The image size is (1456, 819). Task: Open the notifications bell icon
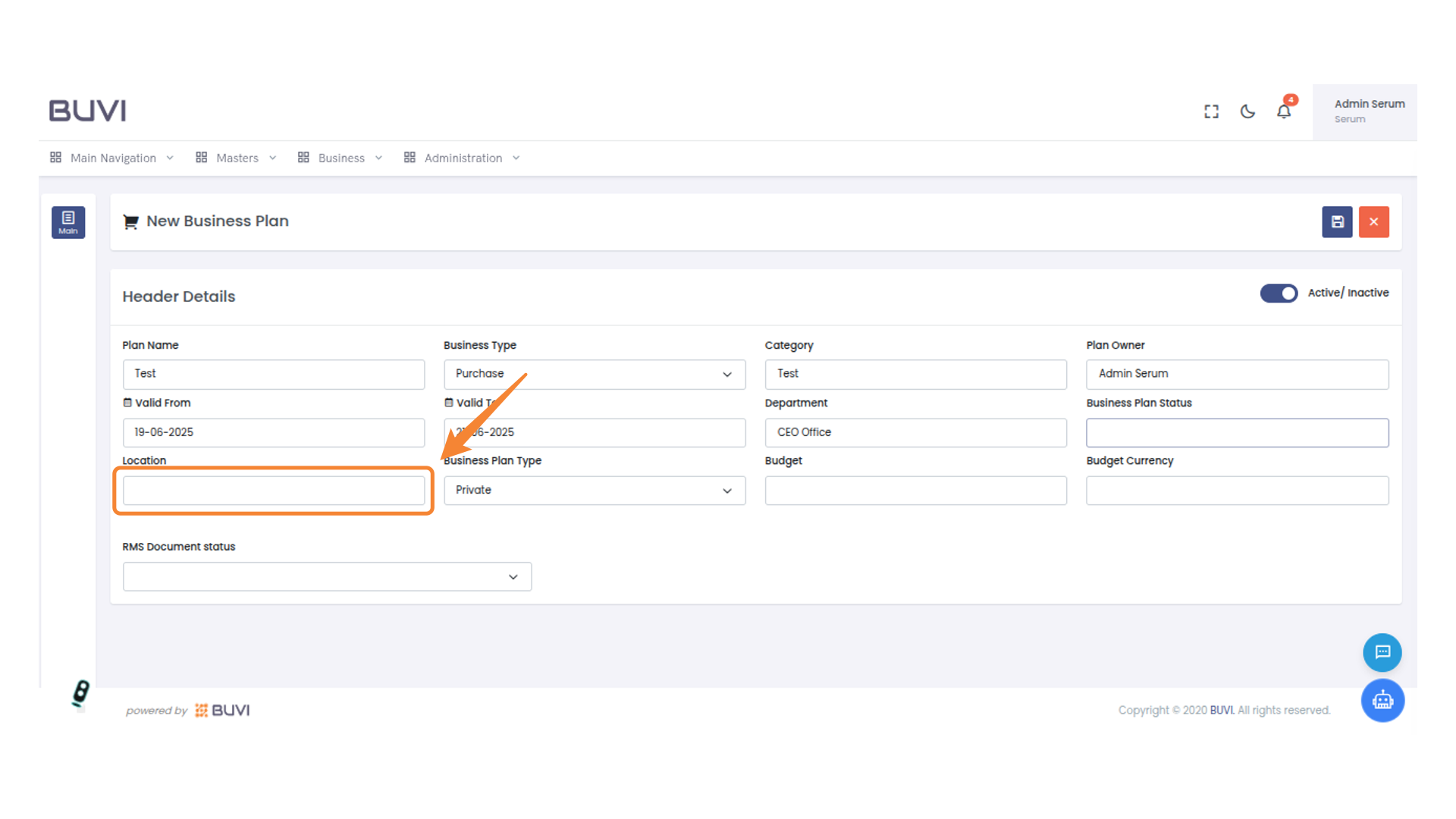click(1284, 111)
